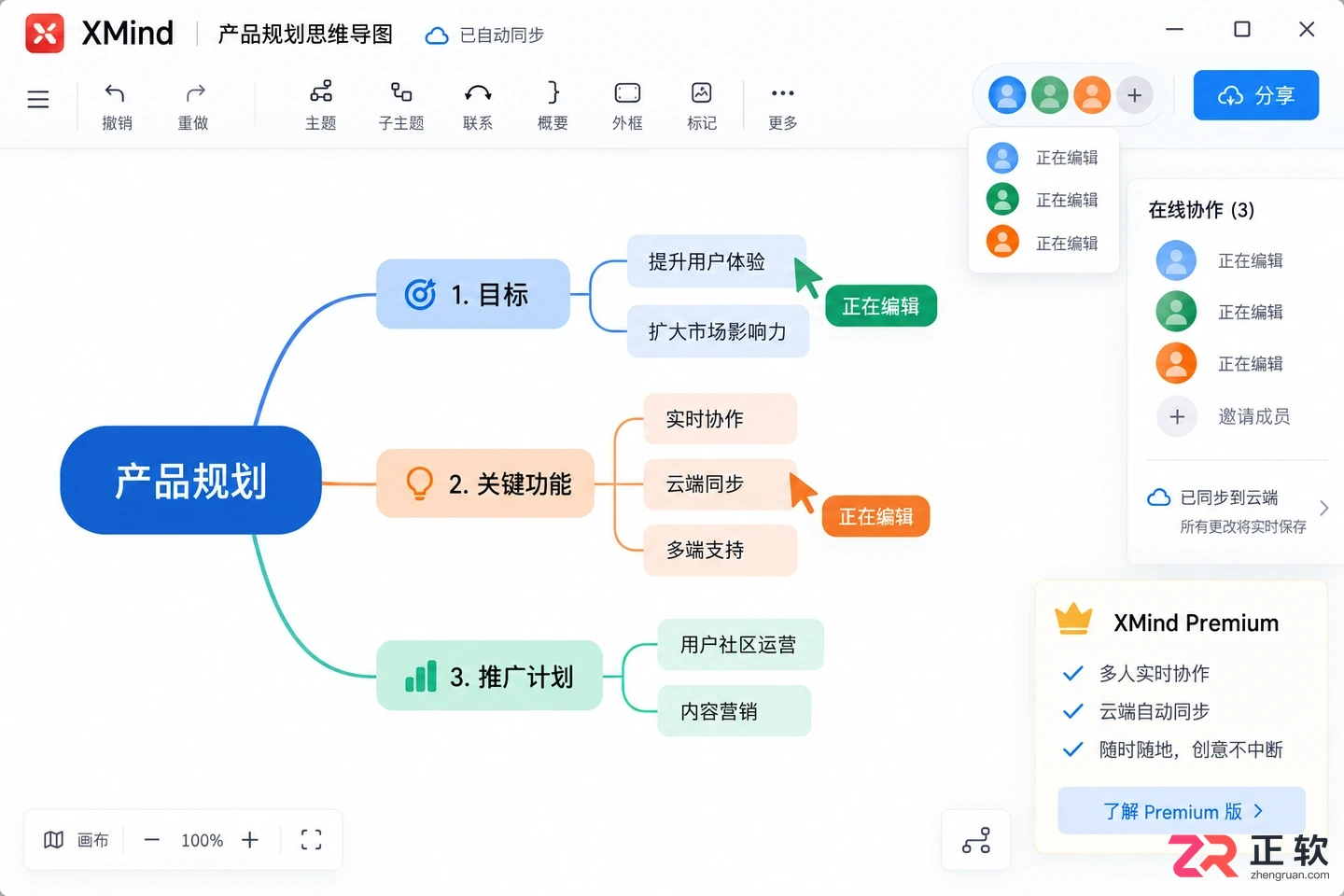Image resolution: width=1344 pixels, height=896 pixels.
Task: Click the blue collaborator avatar in toolbar
Action: pos(1007,95)
